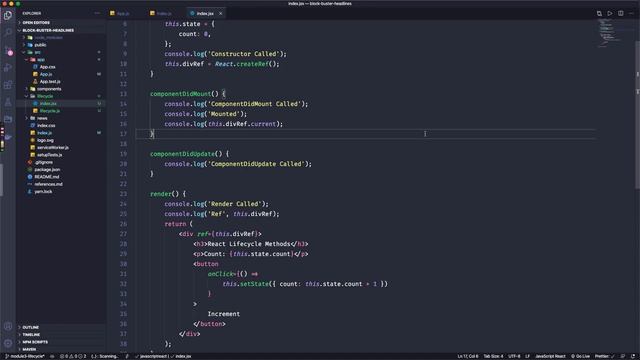Split the editor to the right
This screenshot has height=360, width=640.
tap(620, 13)
